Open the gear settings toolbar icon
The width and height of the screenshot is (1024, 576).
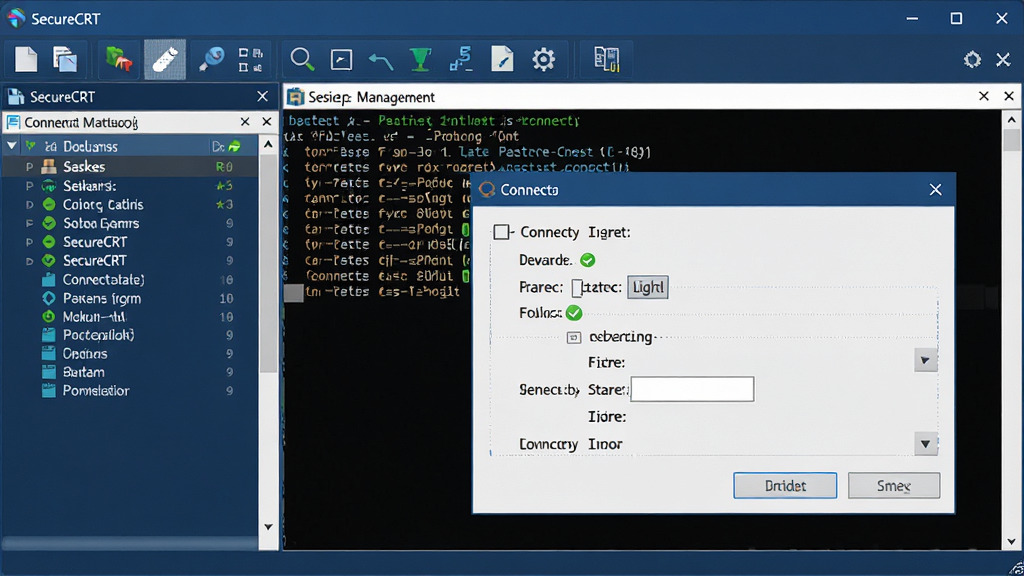(x=543, y=59)
